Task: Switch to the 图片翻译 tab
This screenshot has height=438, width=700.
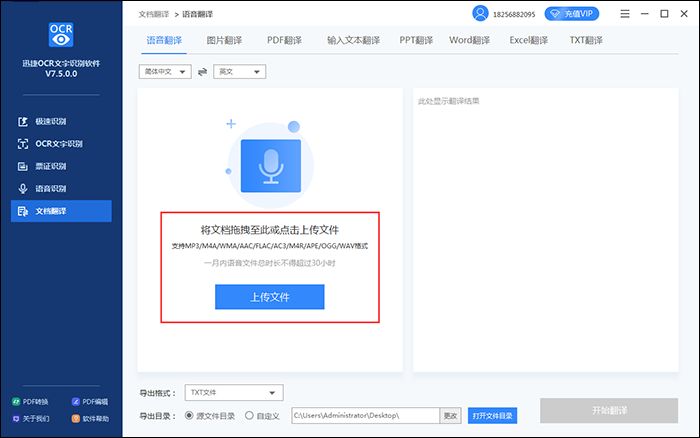Action: click(x=227, y=41)
